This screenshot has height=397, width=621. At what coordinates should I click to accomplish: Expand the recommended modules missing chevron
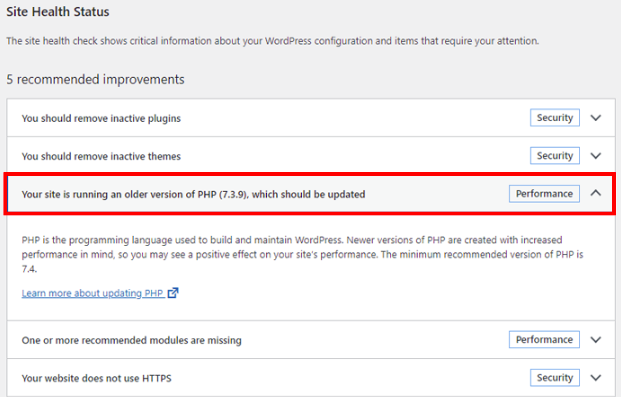[x=596, y=340]
